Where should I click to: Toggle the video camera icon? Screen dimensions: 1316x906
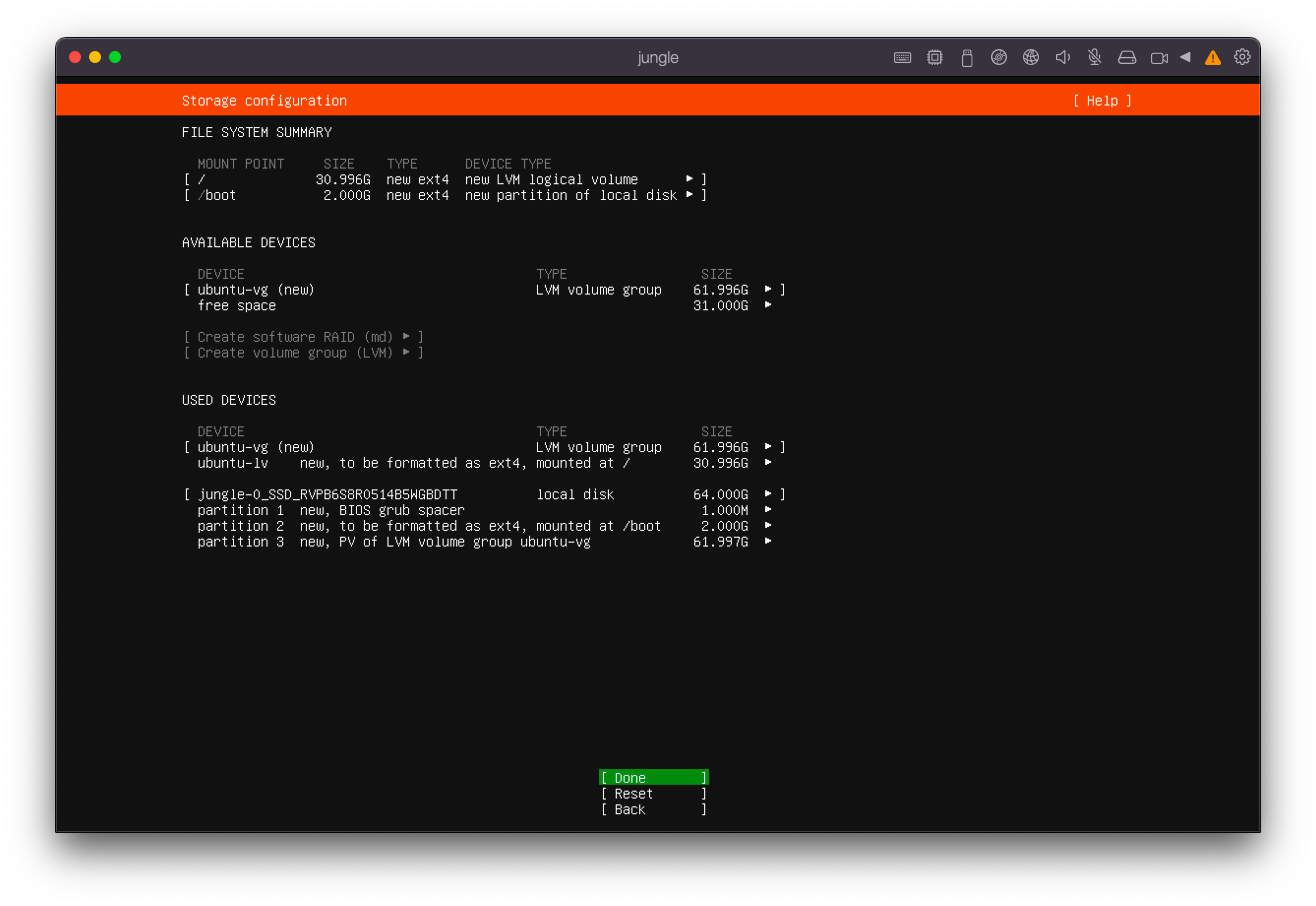click(x=1159, y=57)
